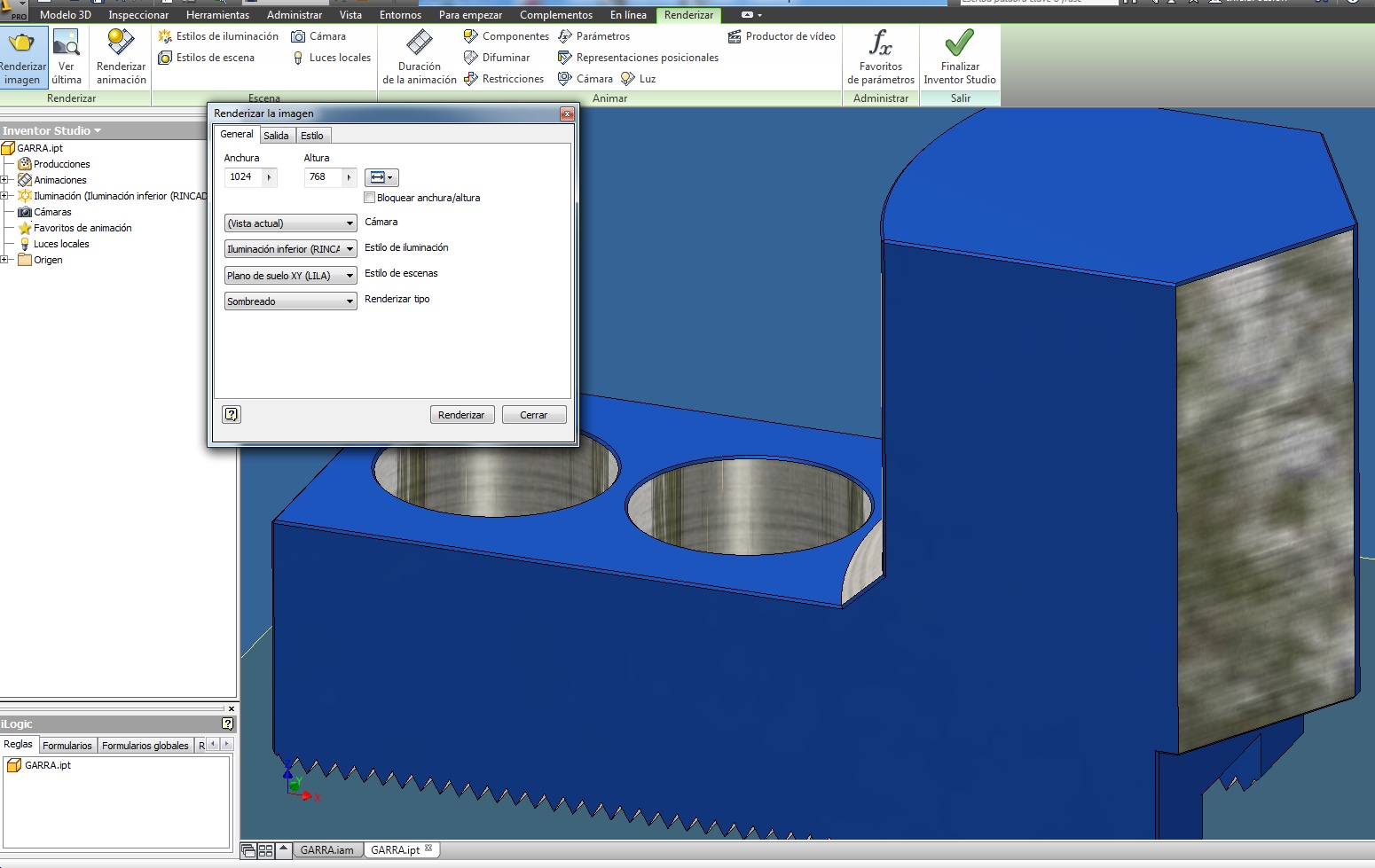Select Restricciones animation tool
This screenshot has width=1375, height=868.
(x=504, y=79)
